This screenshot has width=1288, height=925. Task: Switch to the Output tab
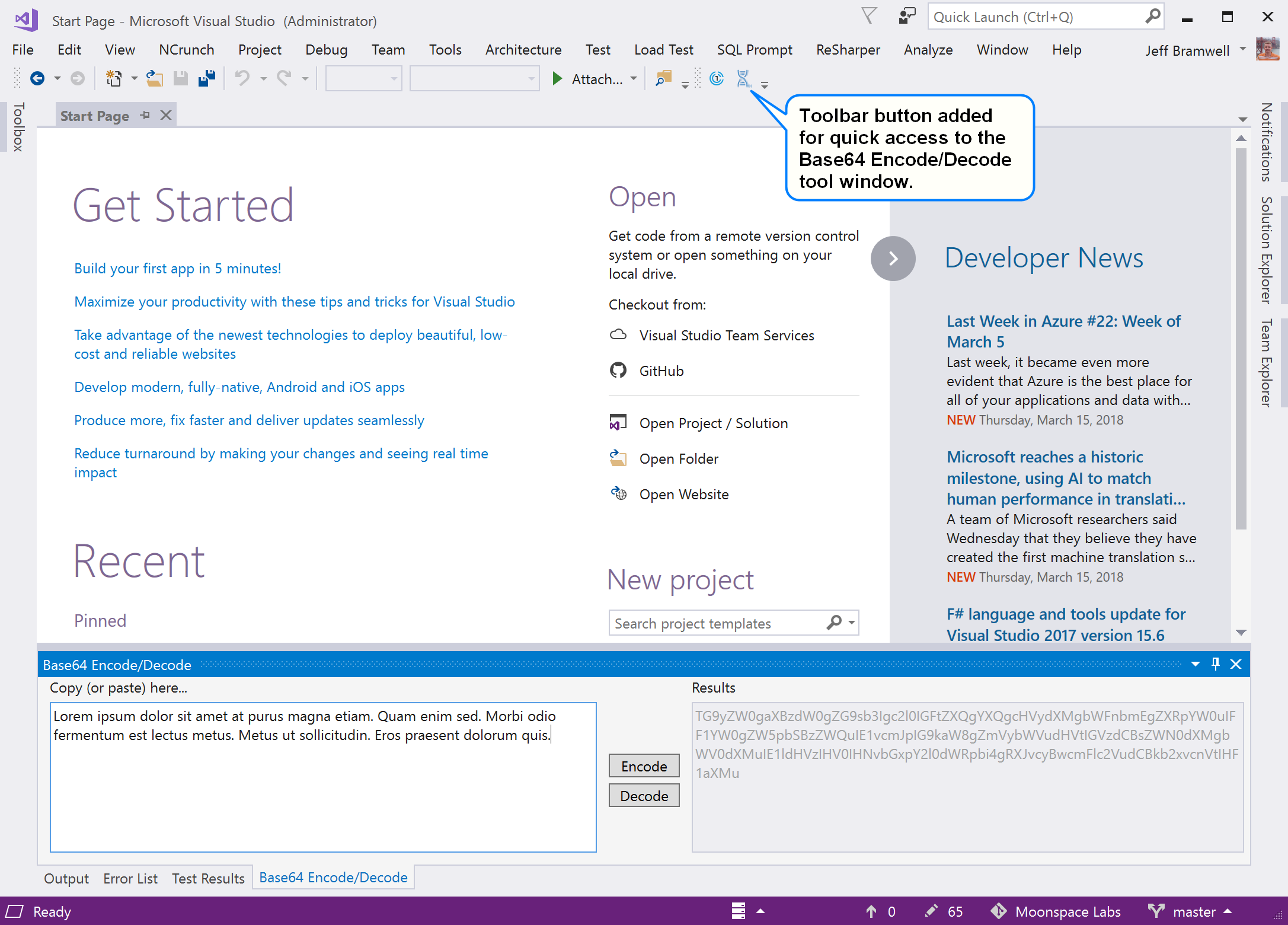coord(66,878)
